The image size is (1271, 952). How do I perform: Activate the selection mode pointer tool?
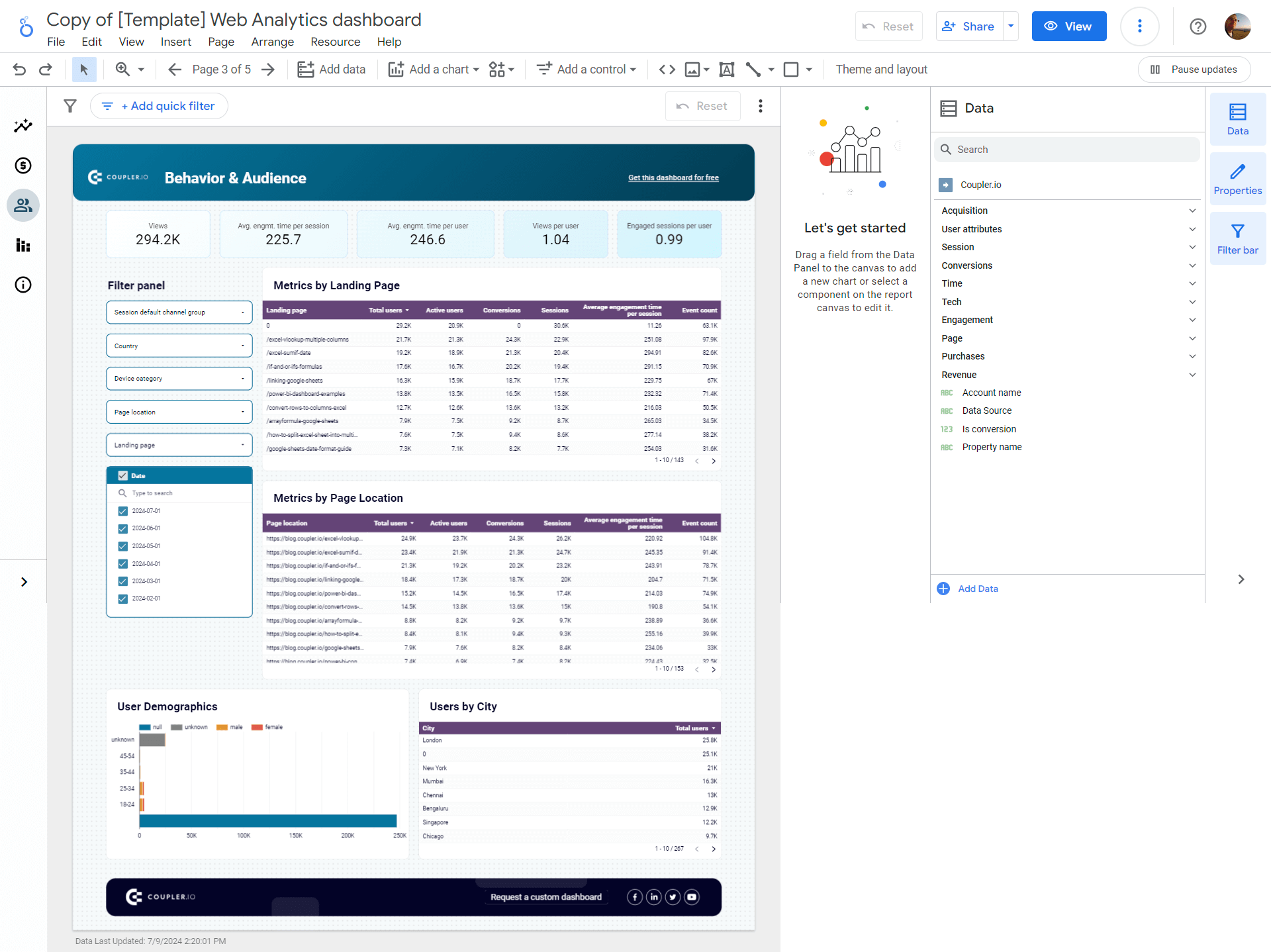pyautogui.click(x=84, y=70)
